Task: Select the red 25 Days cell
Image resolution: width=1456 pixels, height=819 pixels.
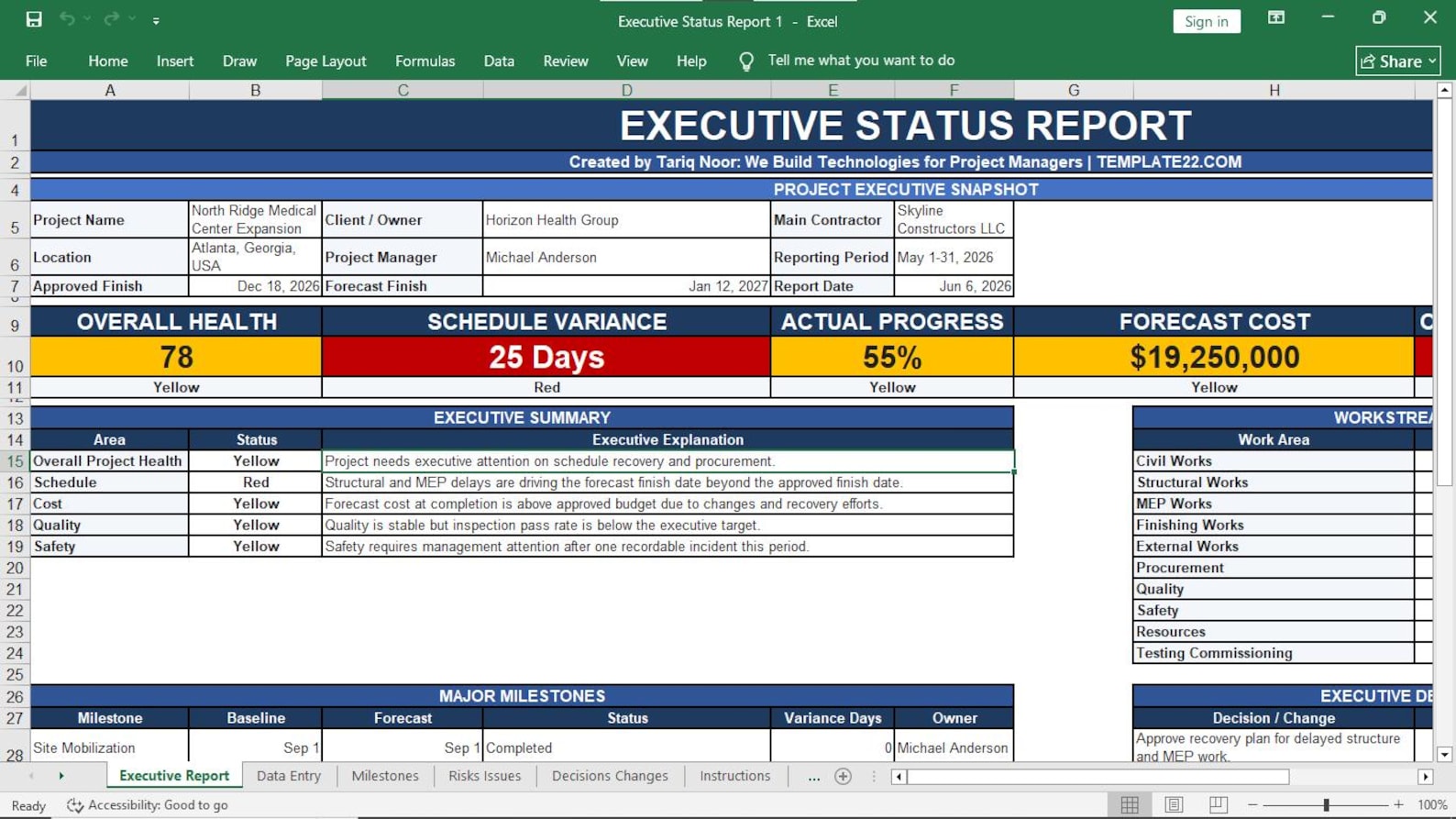Action: tap(546, 357)
